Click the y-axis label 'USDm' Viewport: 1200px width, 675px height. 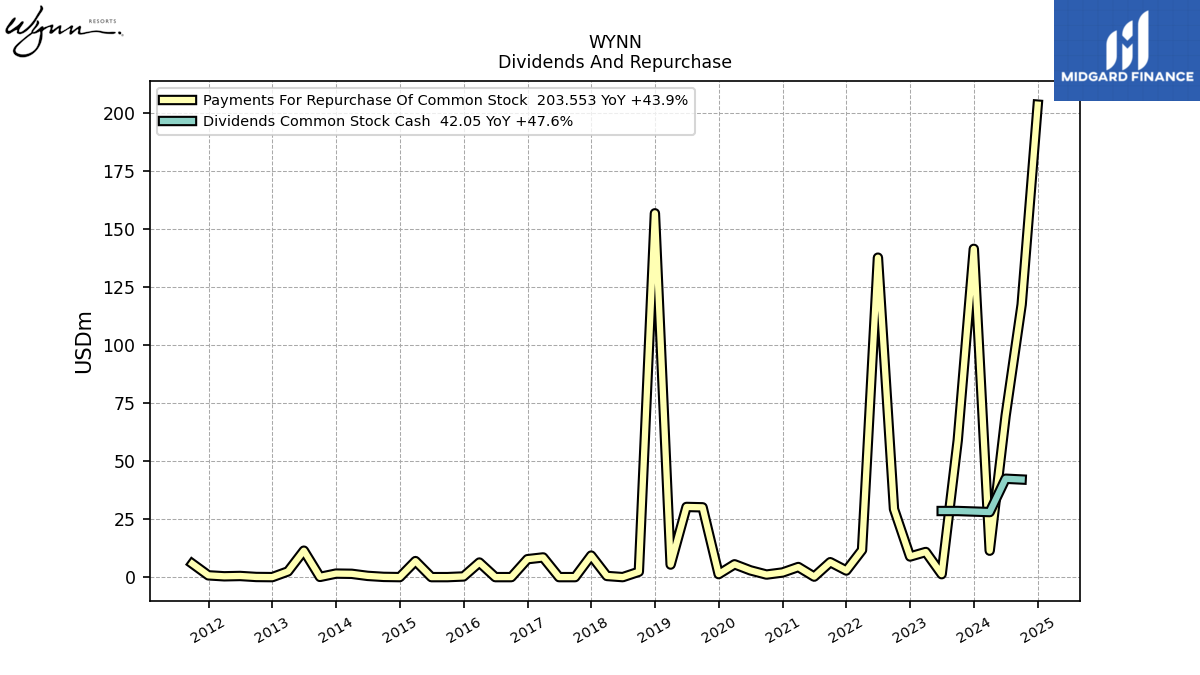[x=84, y=342]
